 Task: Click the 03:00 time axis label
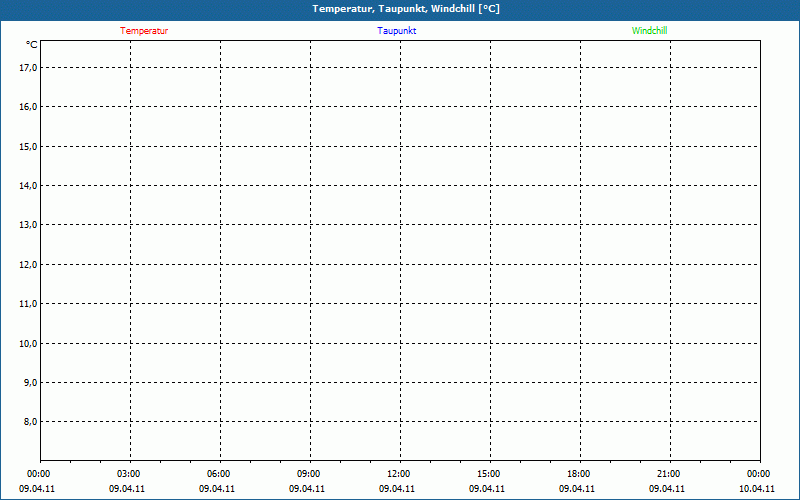click(128, 474)
